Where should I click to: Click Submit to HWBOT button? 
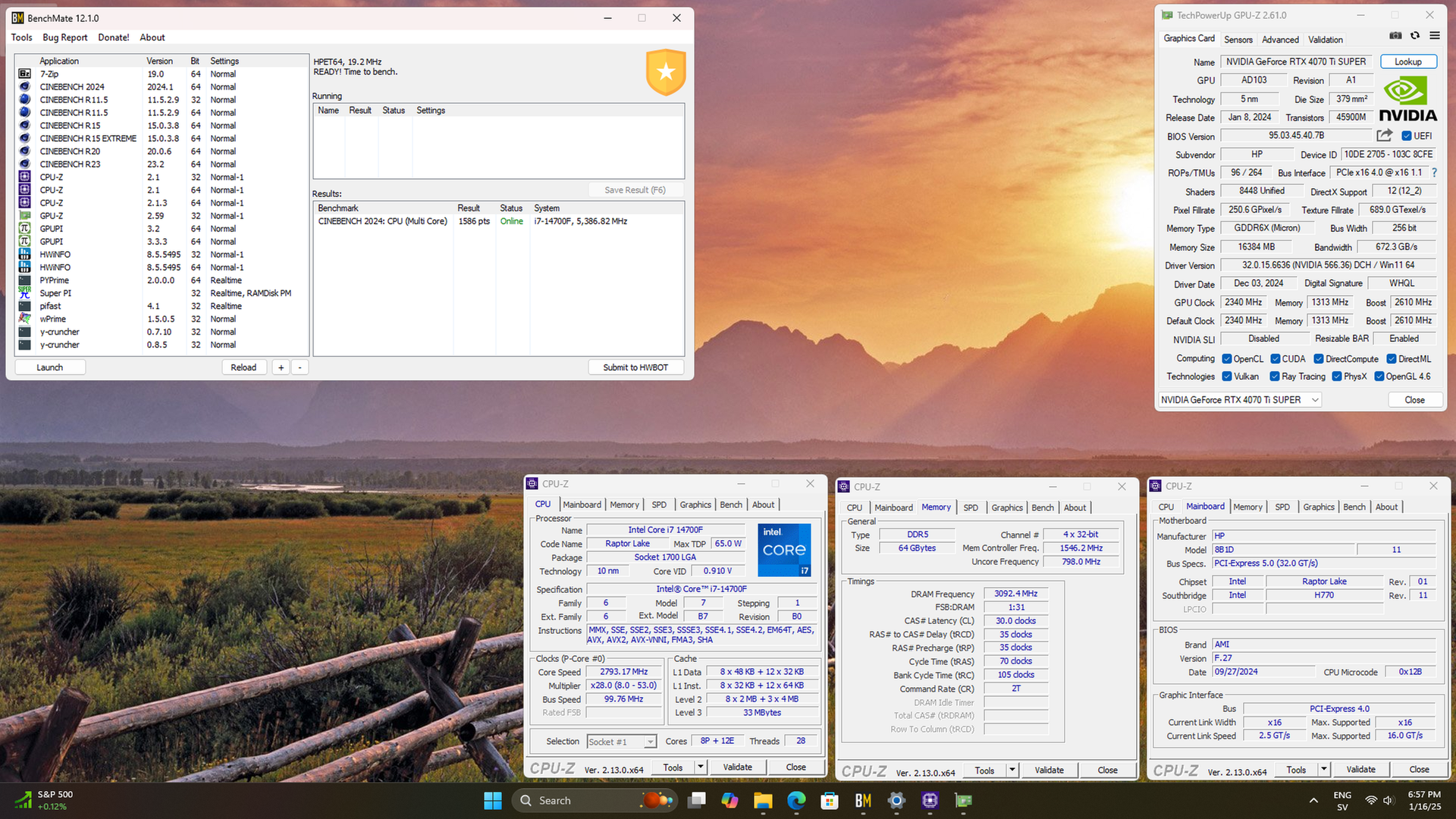(635, 367)
